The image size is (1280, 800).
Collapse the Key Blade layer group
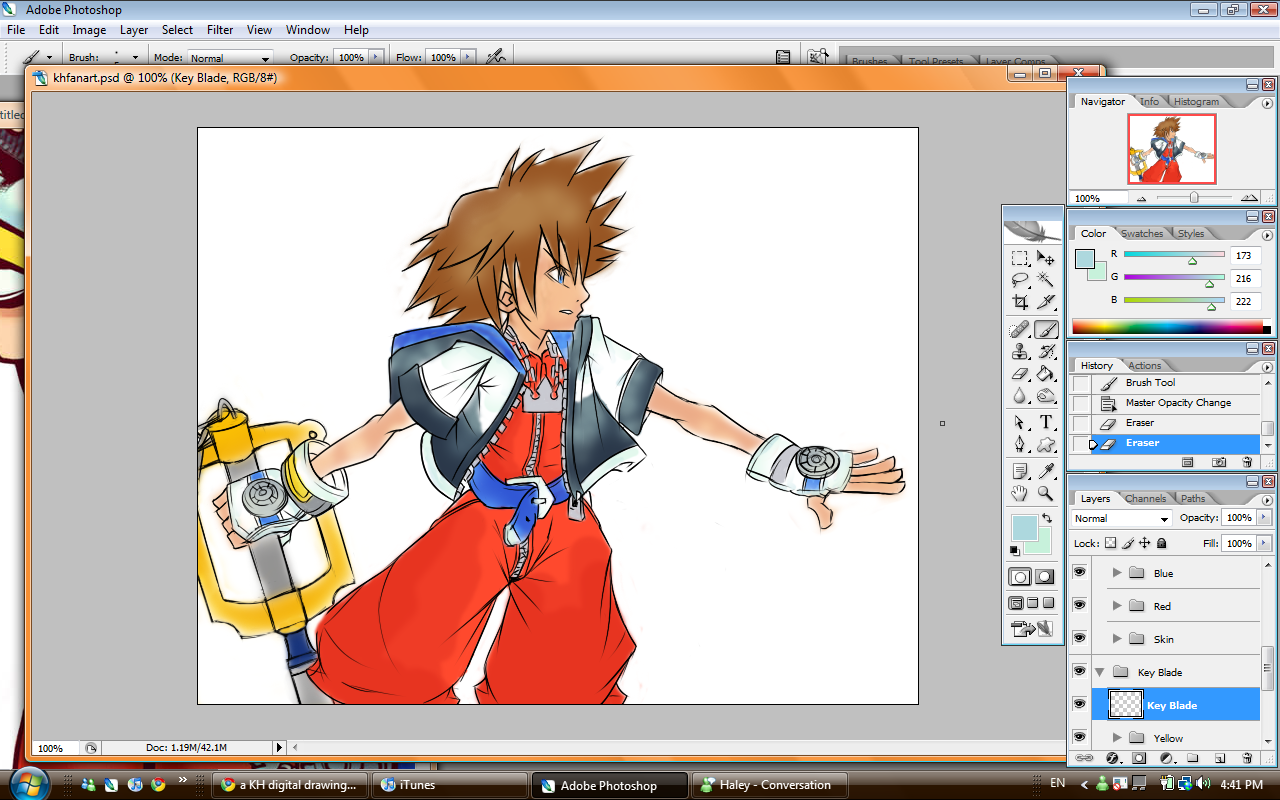[1100, 672]
